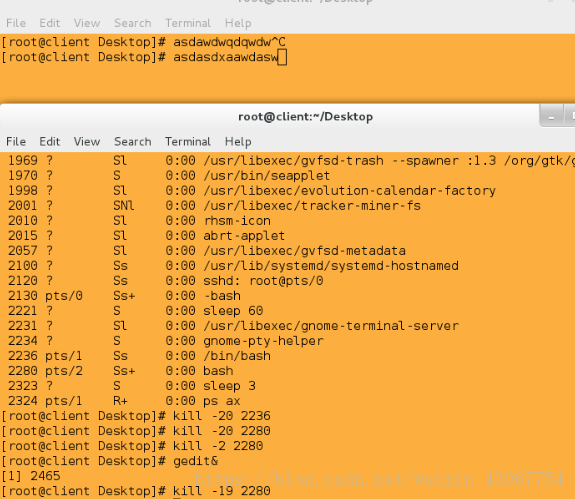Click the [1] 2465 job output line
The image size is (575, 499).
(x=31, y=476)
